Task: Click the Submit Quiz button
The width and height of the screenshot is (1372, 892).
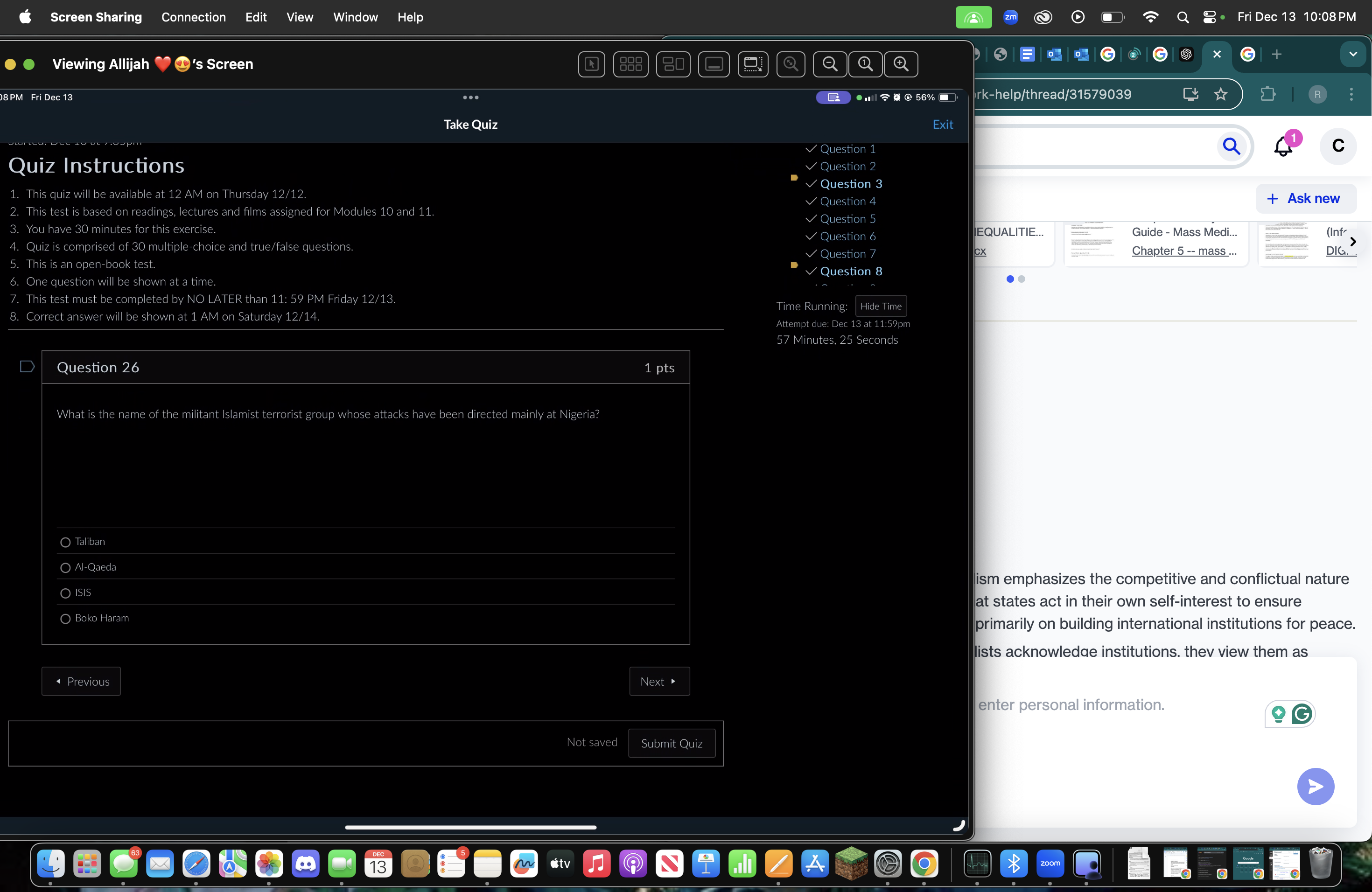Action: click(x=672, y=743)
